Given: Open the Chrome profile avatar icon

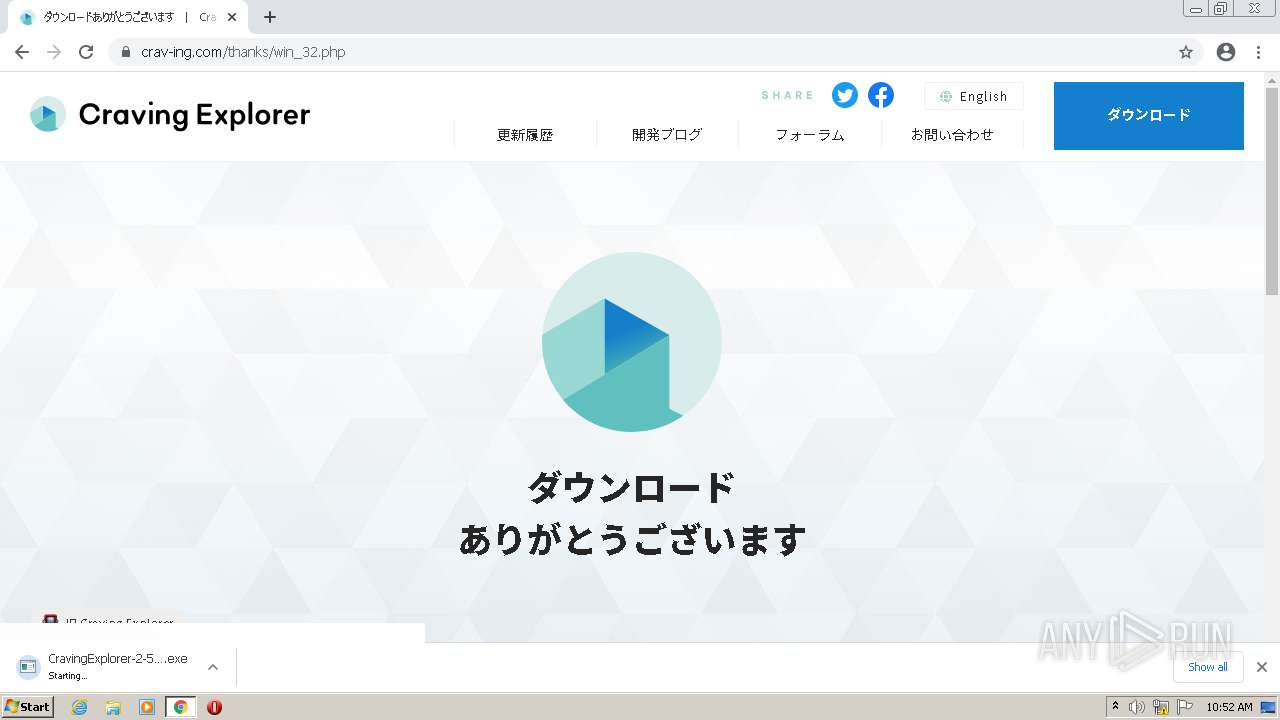Looking at the screenshot, I should tap(1226, 52).
